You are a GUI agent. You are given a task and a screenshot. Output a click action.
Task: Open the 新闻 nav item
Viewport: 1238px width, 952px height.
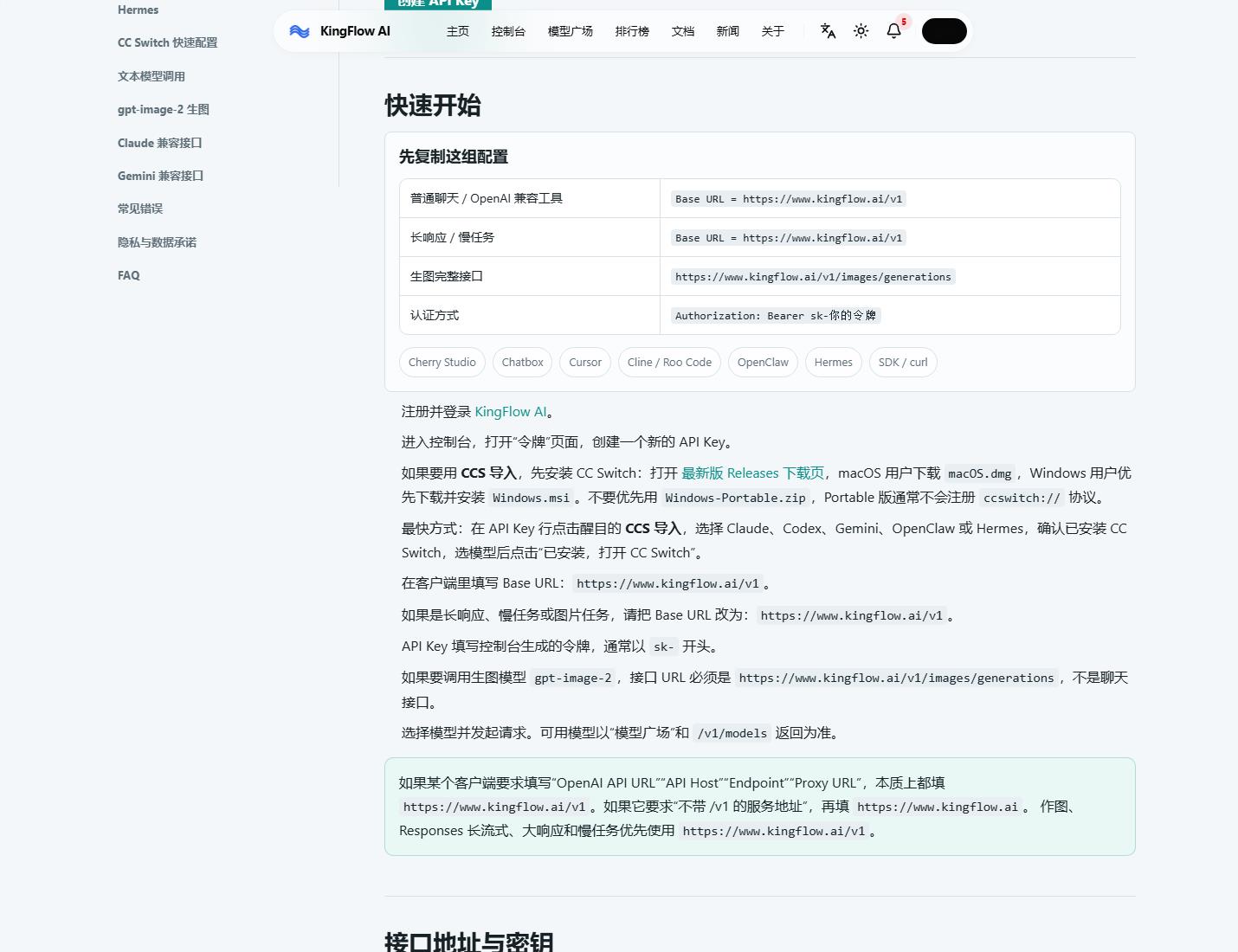(728, 31)
